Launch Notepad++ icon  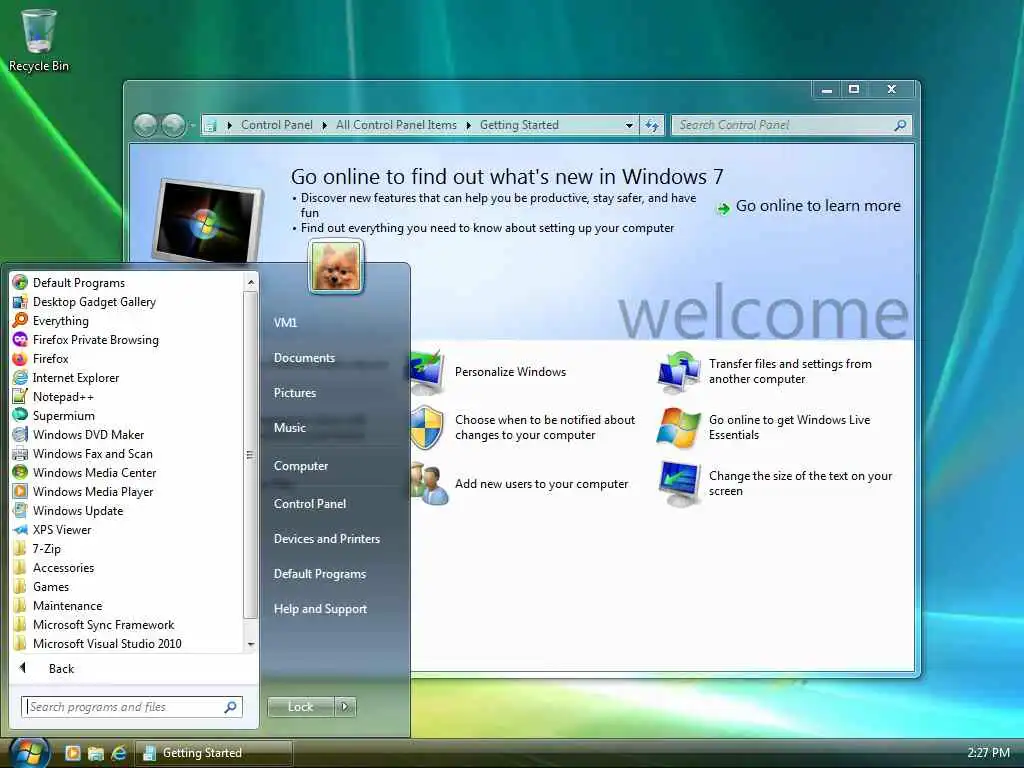tap(20, 396)
